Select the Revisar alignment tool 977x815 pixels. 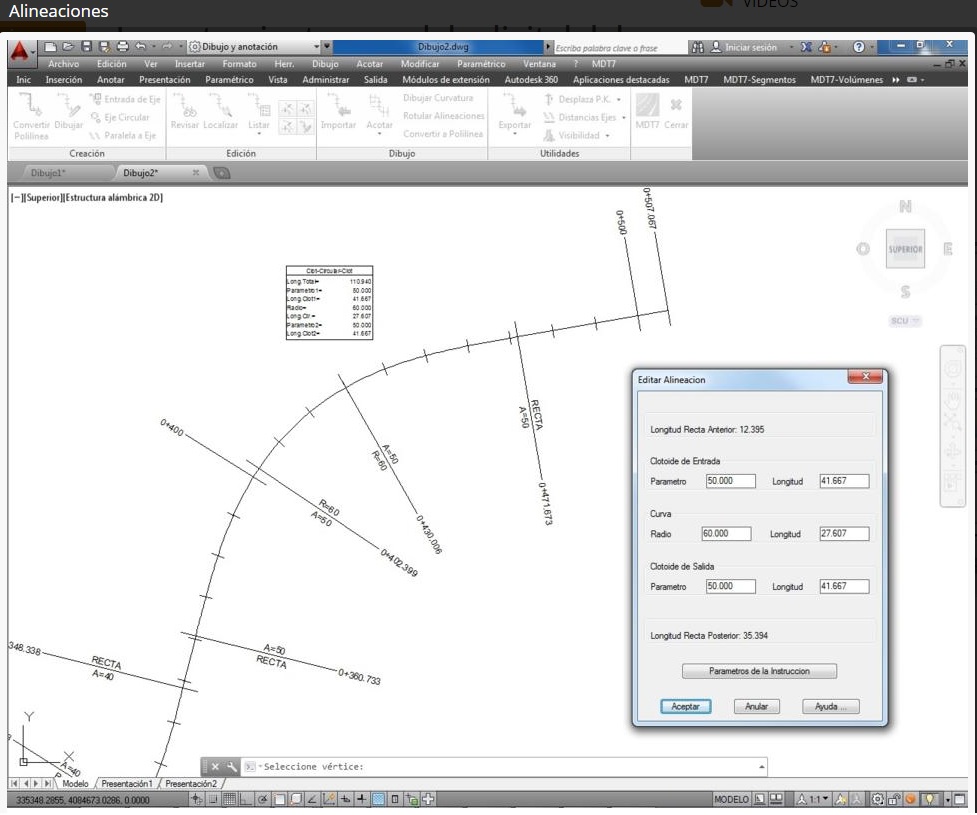185,111
